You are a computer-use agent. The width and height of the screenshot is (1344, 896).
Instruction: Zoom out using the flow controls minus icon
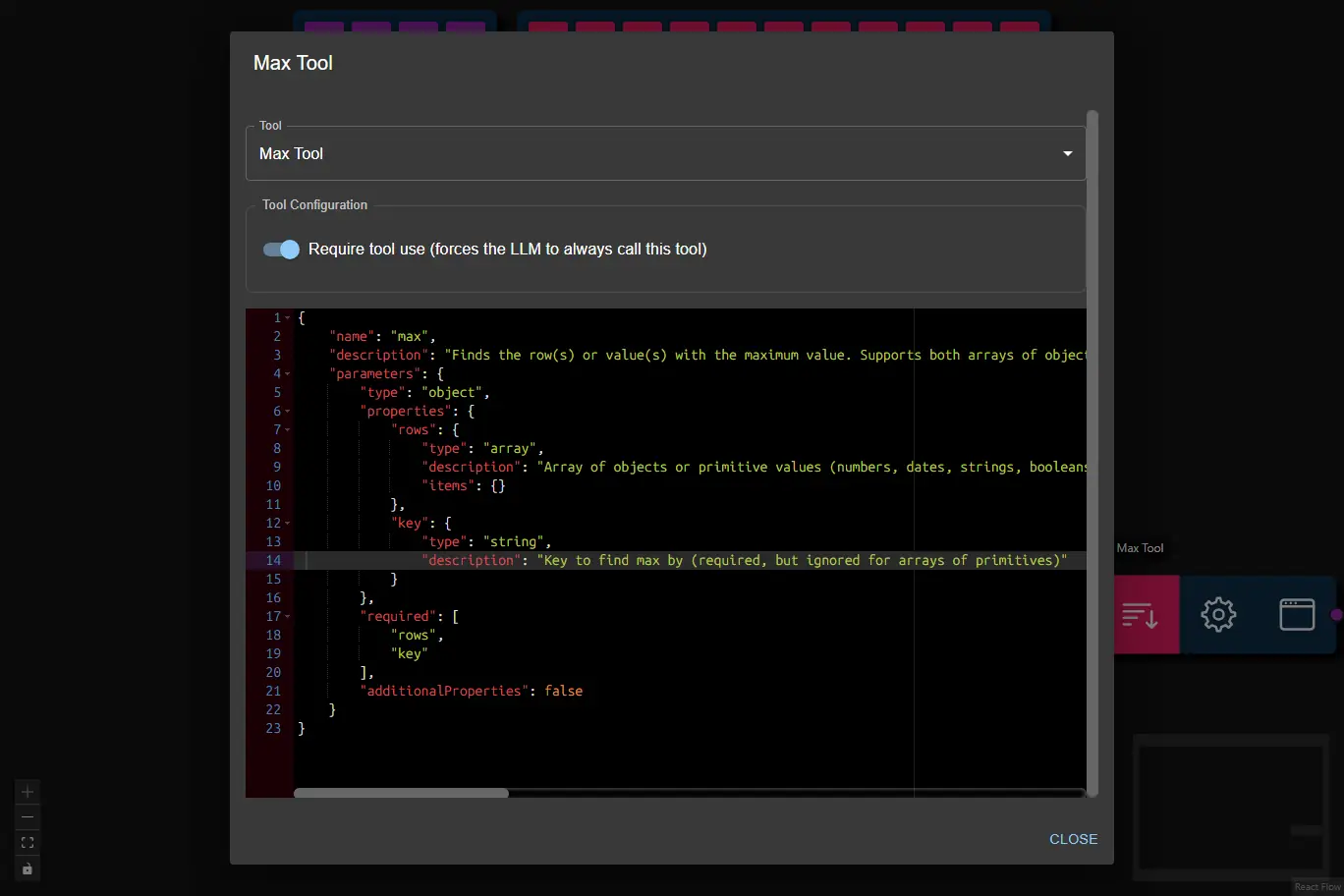tap(27, 816)
